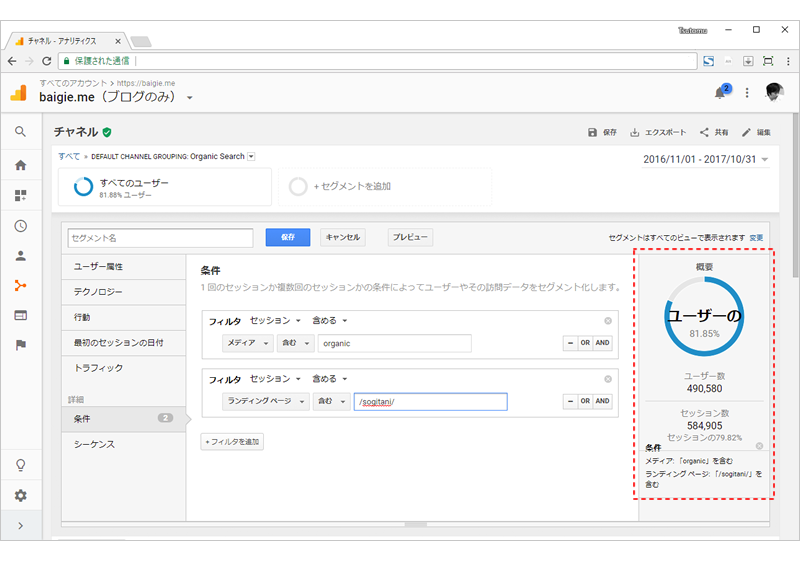Open Conversions flag icon in sidebar
Screen dimensions: 800x561
[x=20, y=345]
